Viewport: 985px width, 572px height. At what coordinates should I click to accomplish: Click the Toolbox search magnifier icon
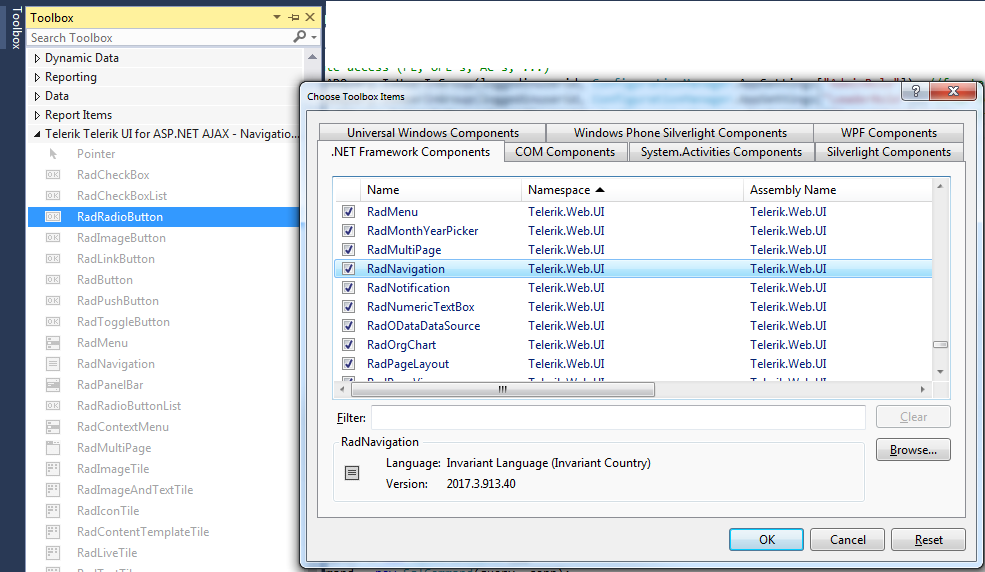pyautogui.click(x=300, y=37)
